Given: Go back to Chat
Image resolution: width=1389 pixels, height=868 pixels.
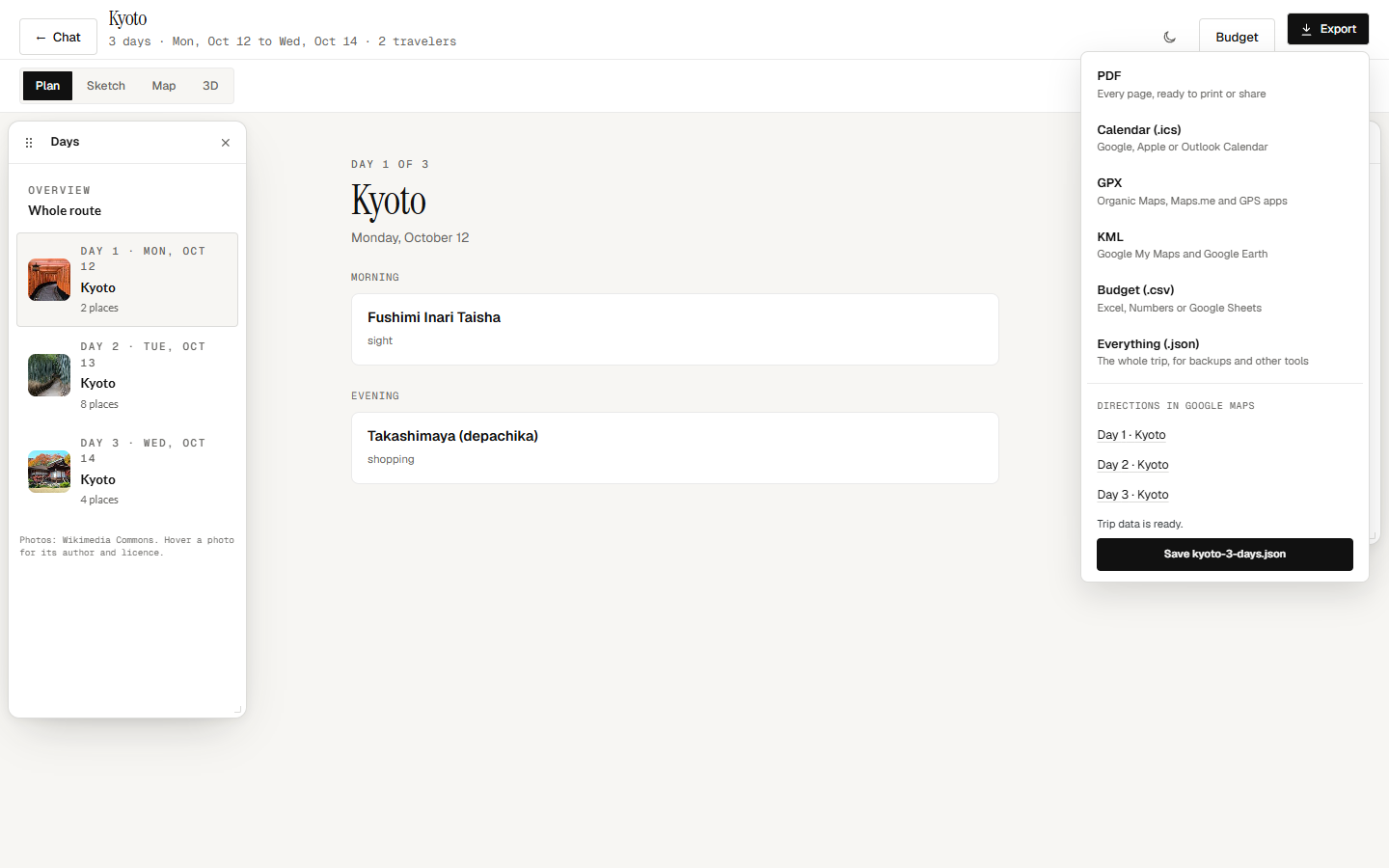Looking at the screenshot, I should point(58,37).
